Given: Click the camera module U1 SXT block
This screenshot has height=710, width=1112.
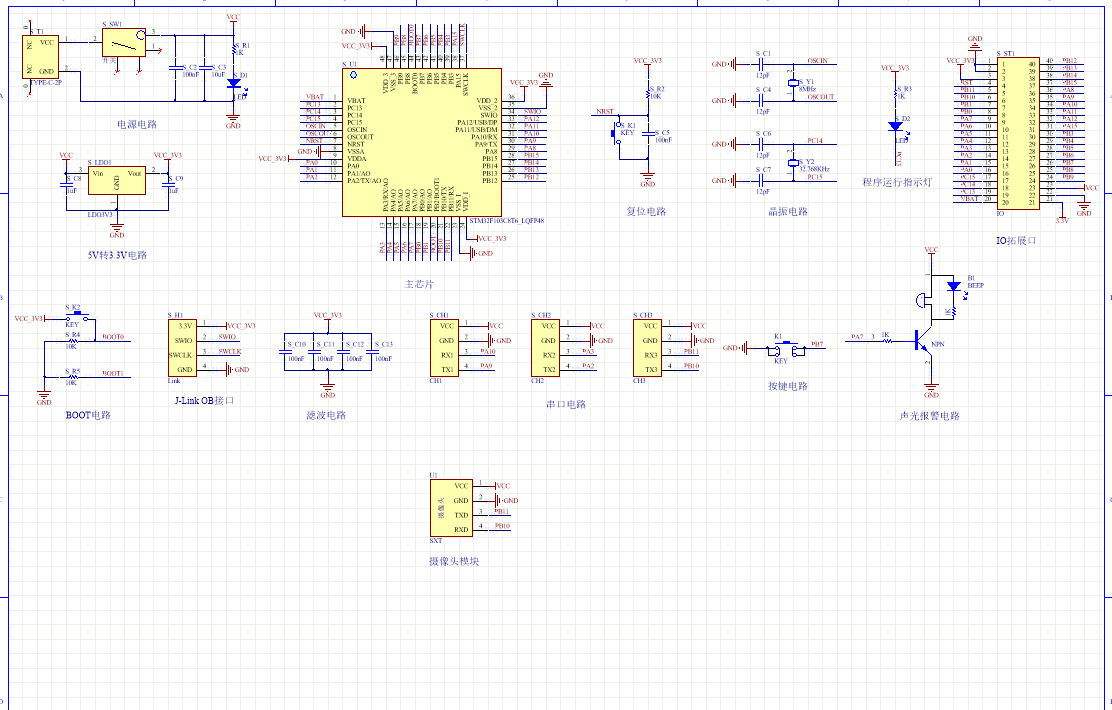Looking at the screenshot, I should (x=451, y=507).
